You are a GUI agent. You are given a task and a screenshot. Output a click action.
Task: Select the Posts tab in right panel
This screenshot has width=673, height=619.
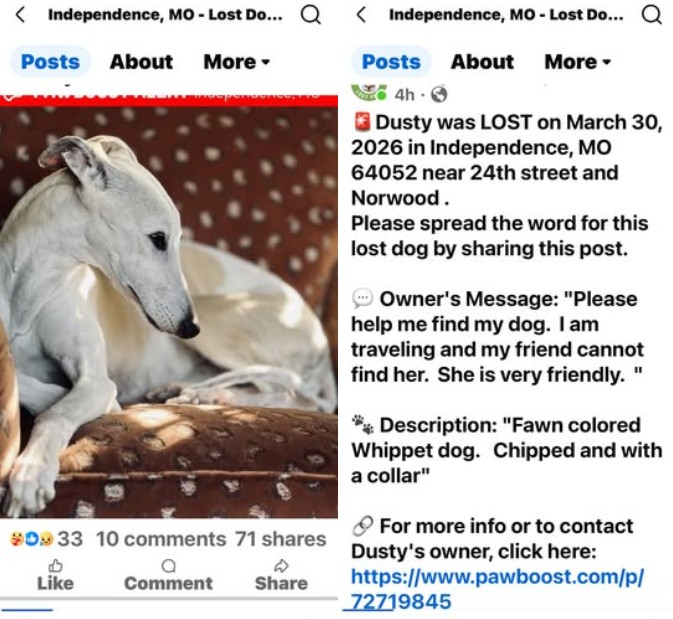(391, 62)
